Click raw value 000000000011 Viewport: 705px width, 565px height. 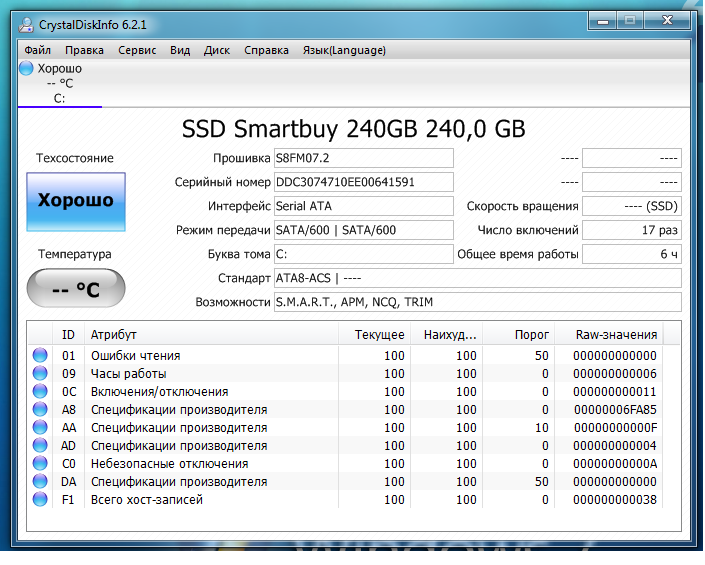[x=615, y=391]
